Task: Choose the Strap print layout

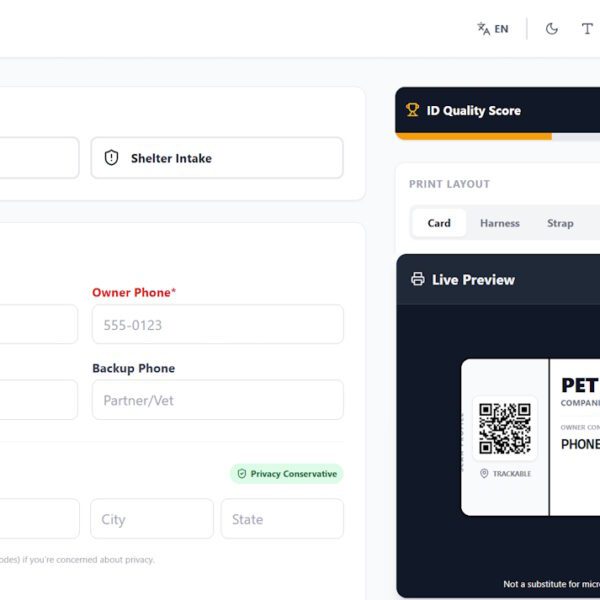Action: [x=560, y=223]
